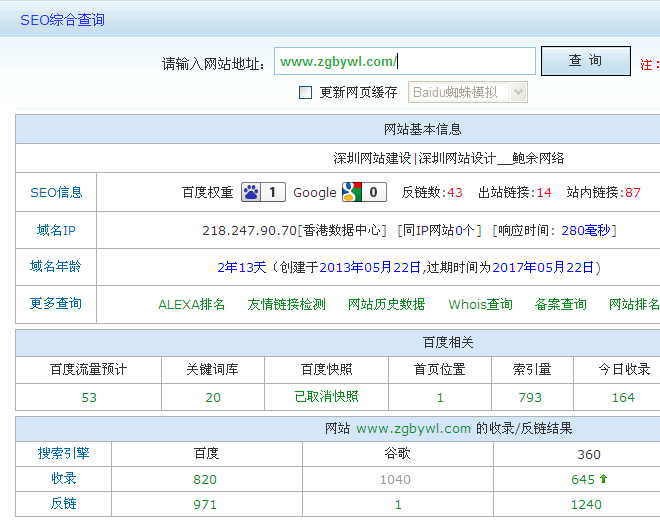Click the 搜索引擎 column label
The image size is (660, 520).
pos(64,453)
